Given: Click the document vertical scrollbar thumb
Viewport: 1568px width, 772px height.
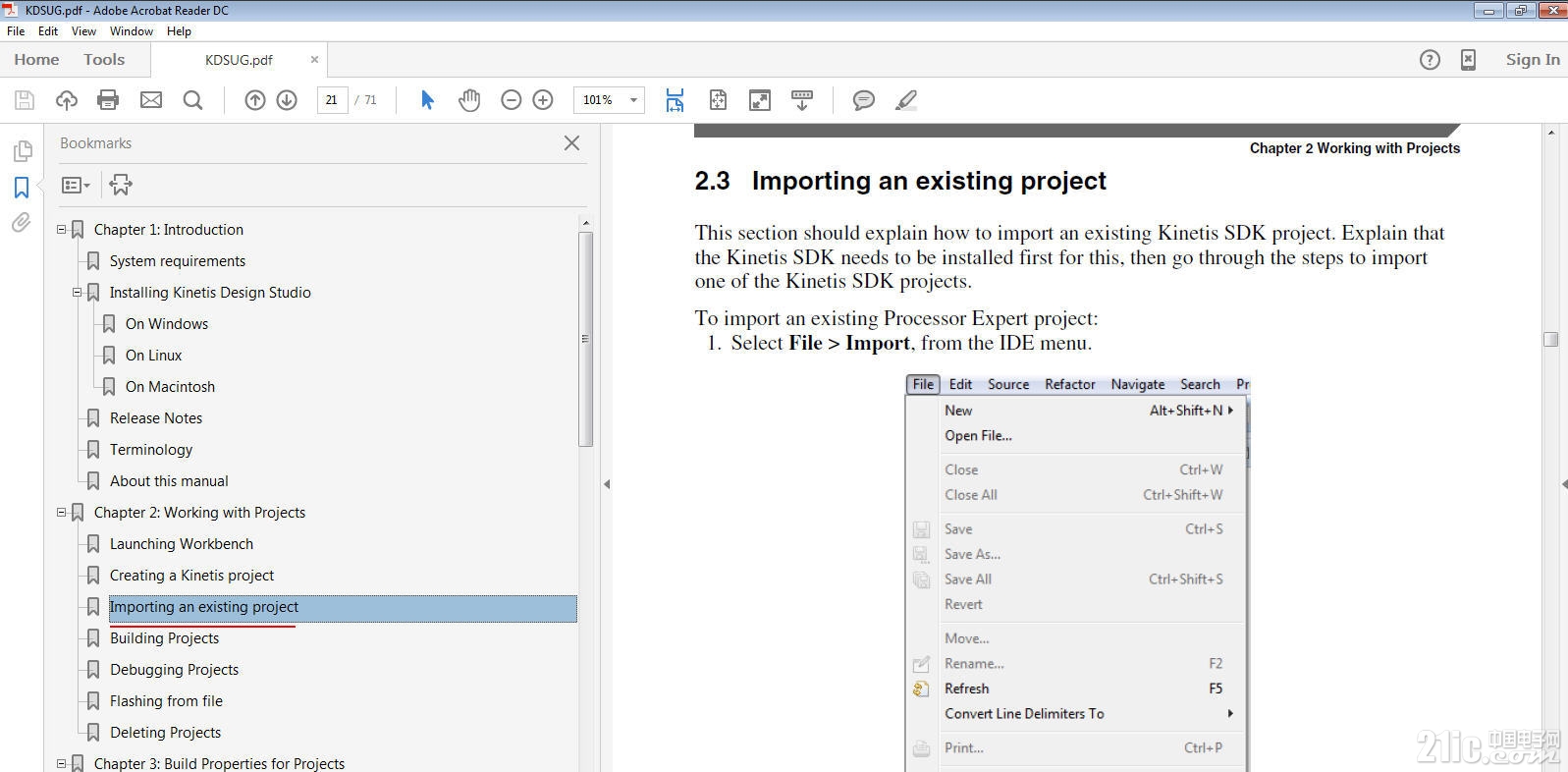Looking at the screenshot, I should (1551, 339).
